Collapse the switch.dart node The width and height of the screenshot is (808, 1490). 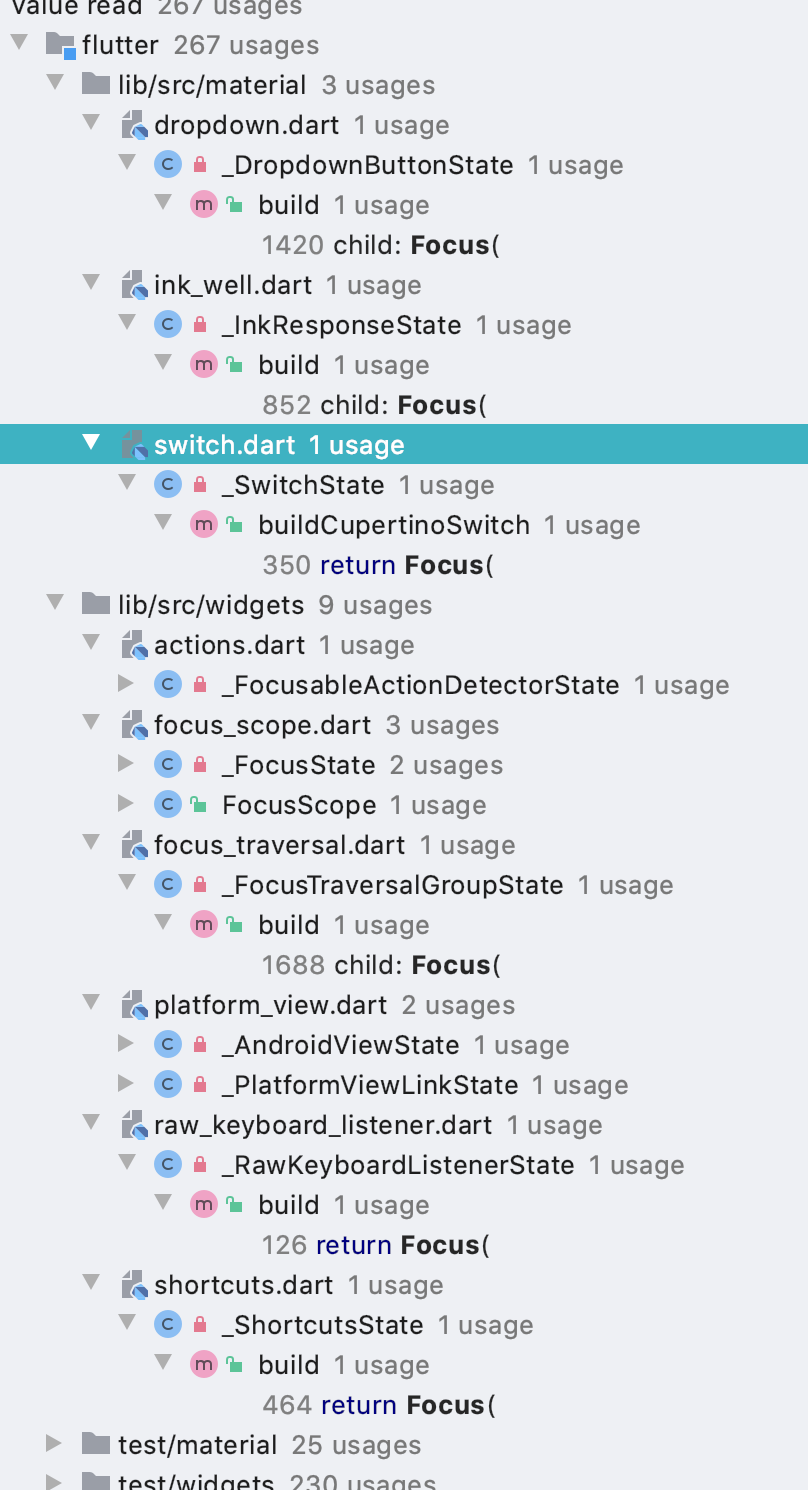pos(92,444)
